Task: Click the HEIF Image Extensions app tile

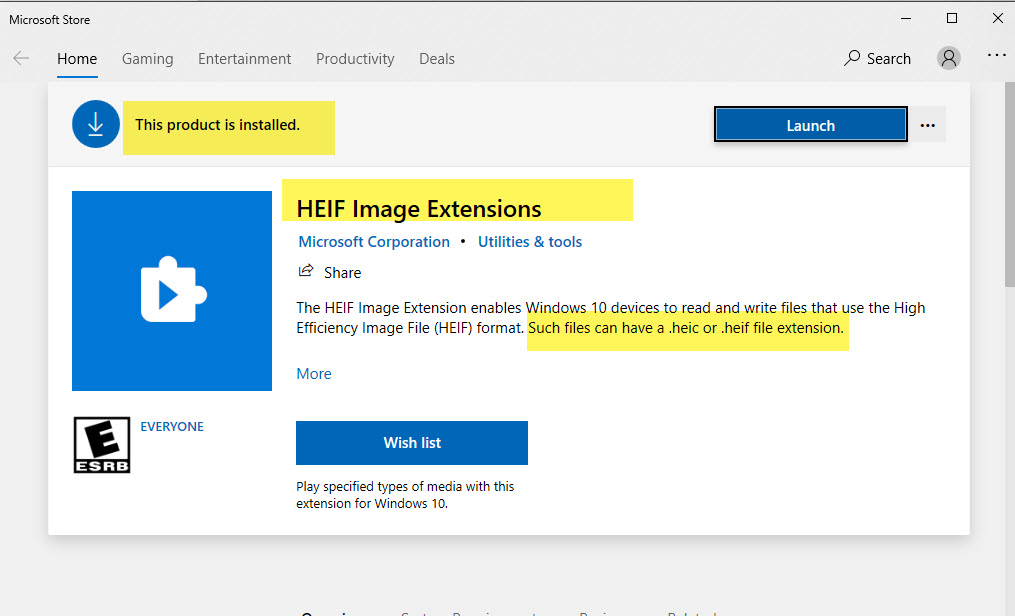Action: 172,291
